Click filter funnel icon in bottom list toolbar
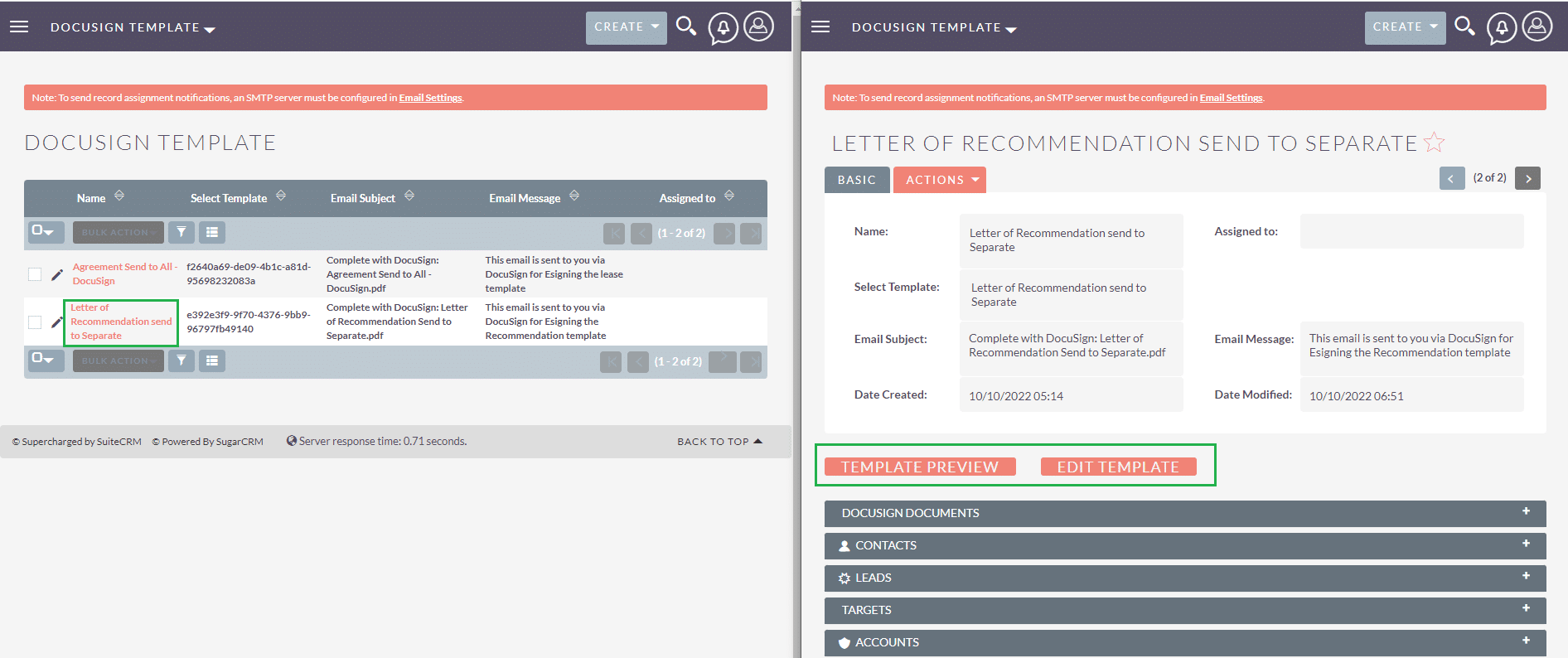Screen dimensions: 1568x658 (181, 360)
